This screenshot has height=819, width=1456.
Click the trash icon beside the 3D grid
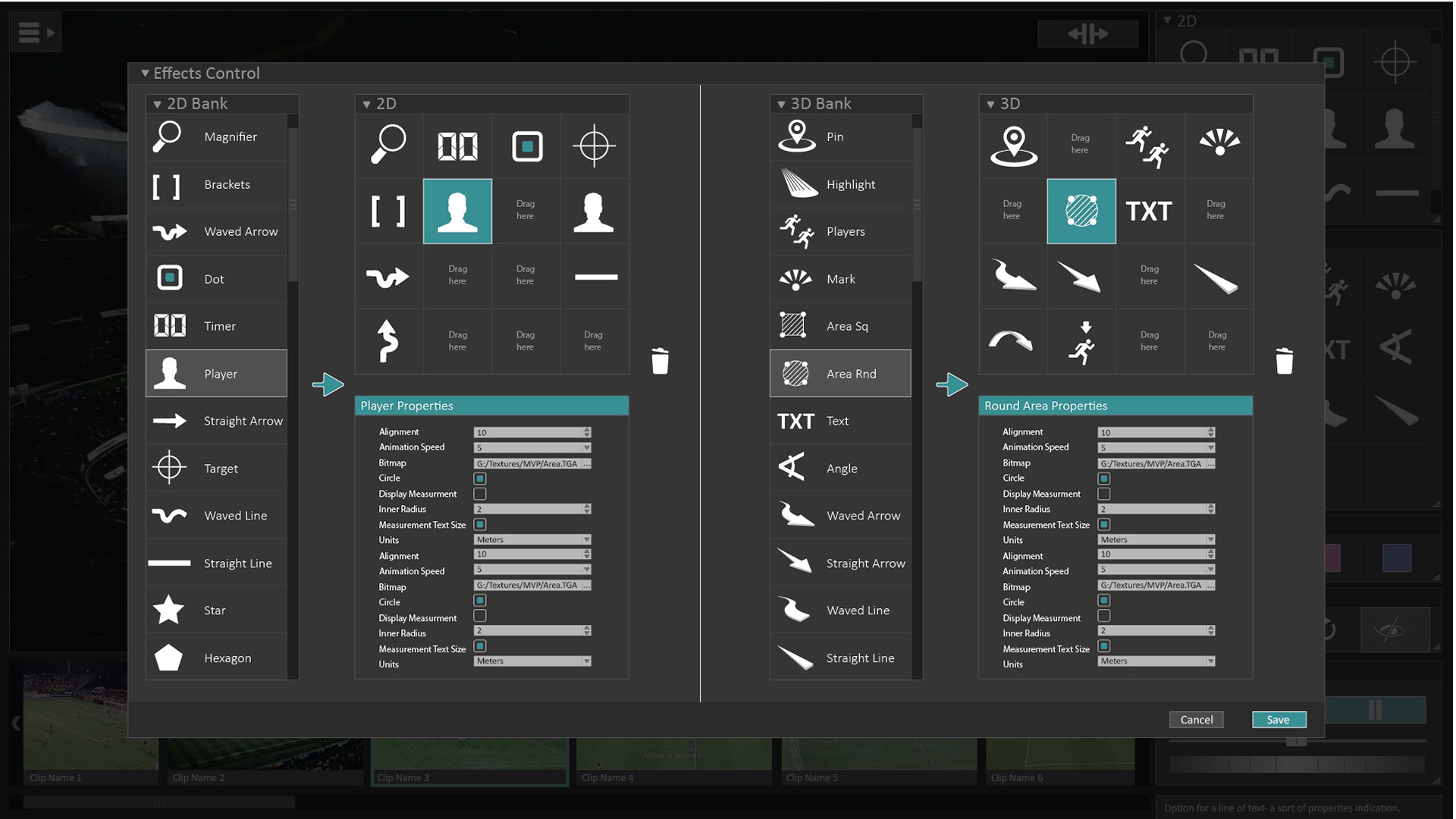click(1284, 361)
